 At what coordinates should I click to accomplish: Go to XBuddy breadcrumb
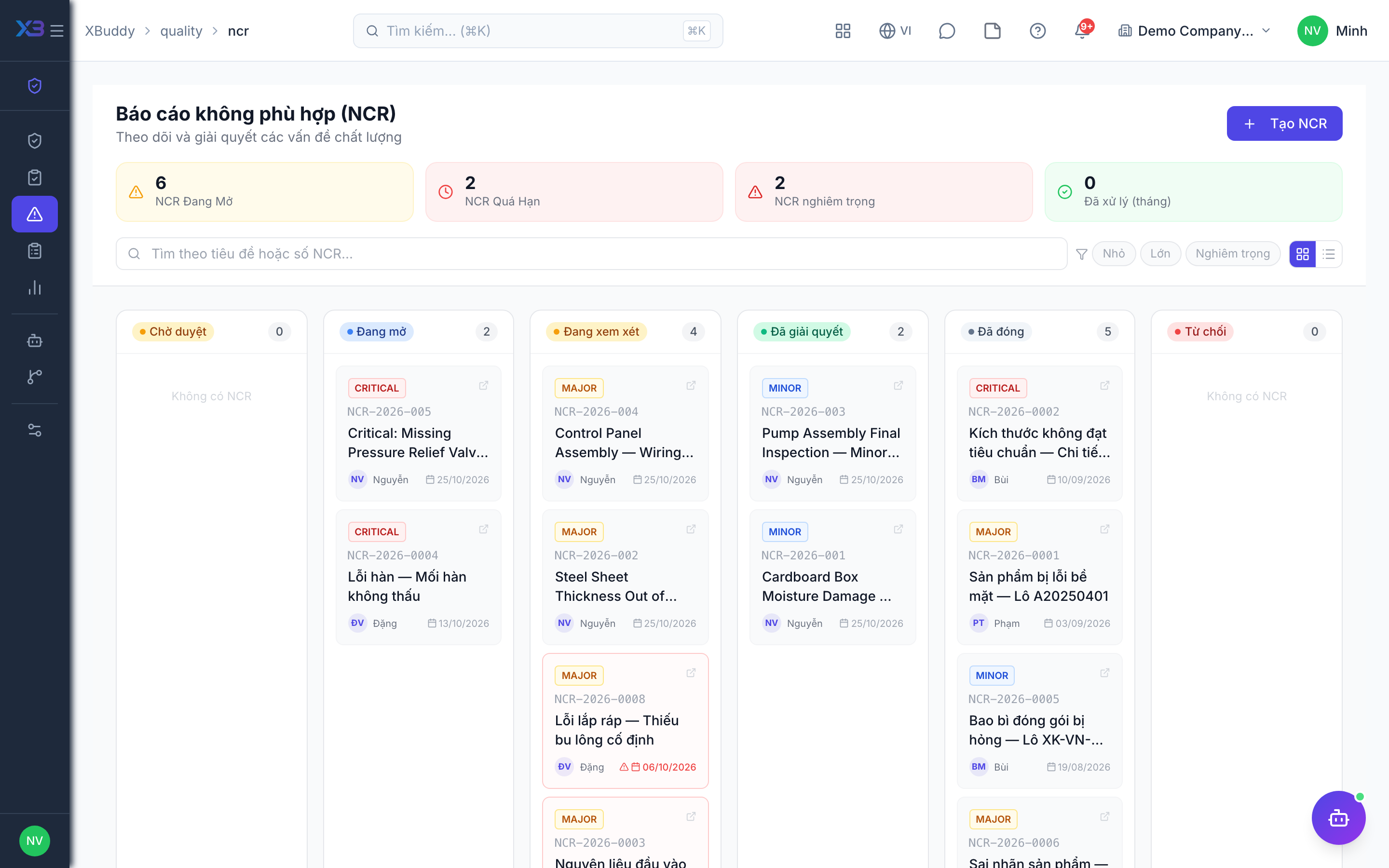pyautogui.click(x=109, y=30)
